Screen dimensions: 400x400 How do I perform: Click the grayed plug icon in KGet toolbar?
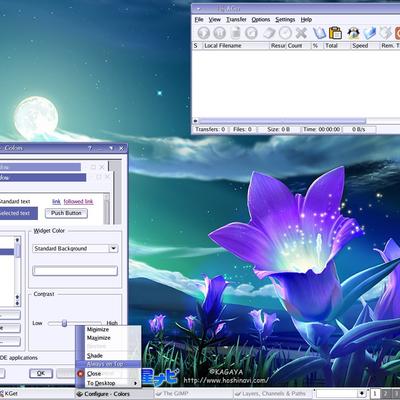pos(386,33)
